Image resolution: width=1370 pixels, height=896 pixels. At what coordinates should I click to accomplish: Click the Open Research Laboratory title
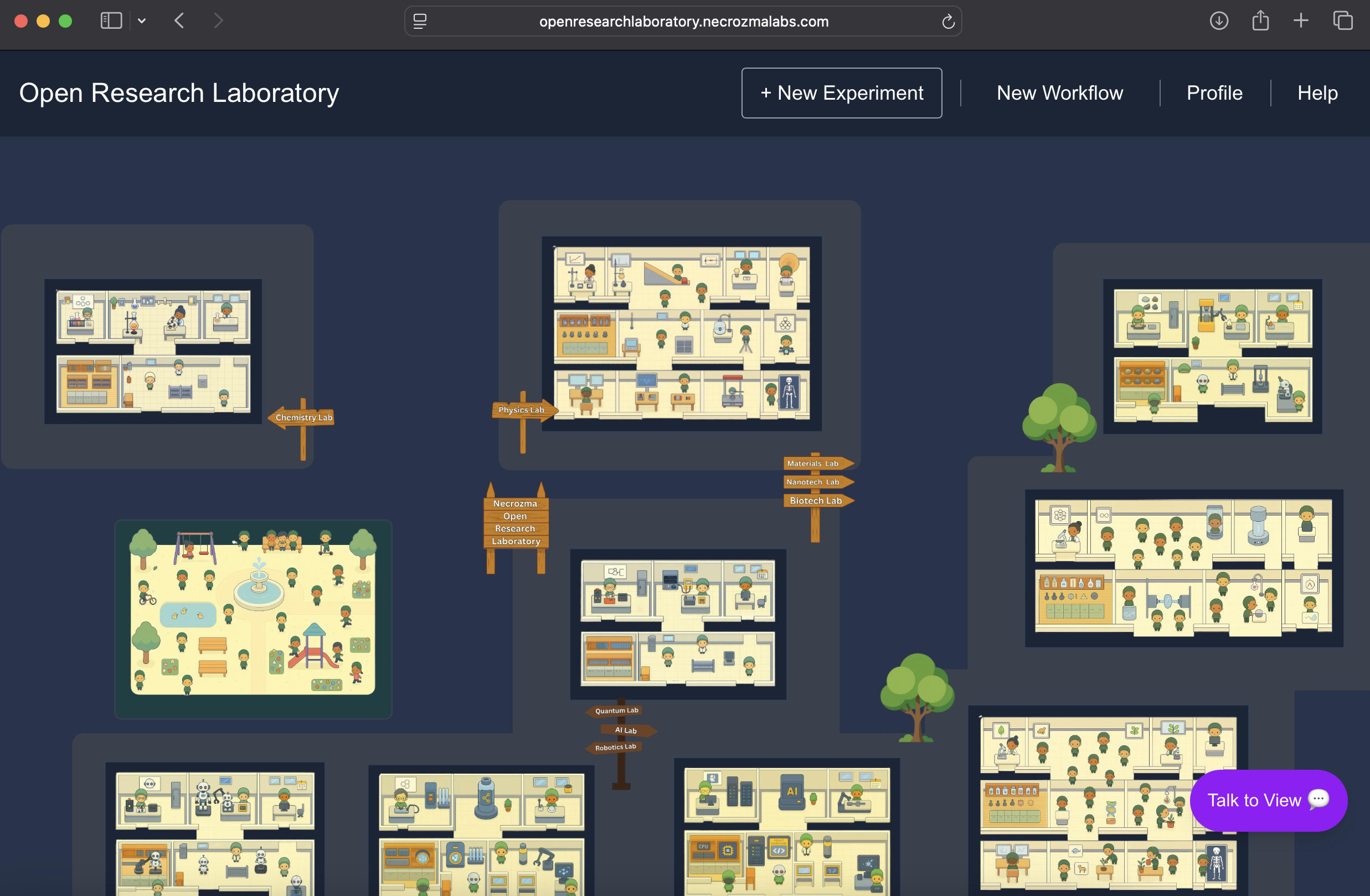[179, 92]
